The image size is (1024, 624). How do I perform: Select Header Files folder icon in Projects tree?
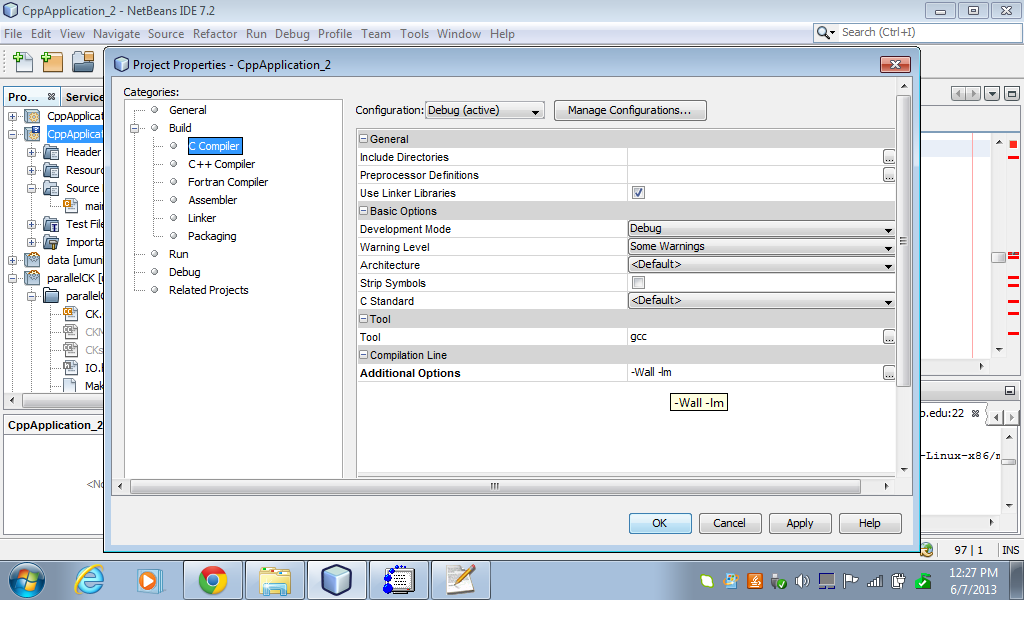51,152
